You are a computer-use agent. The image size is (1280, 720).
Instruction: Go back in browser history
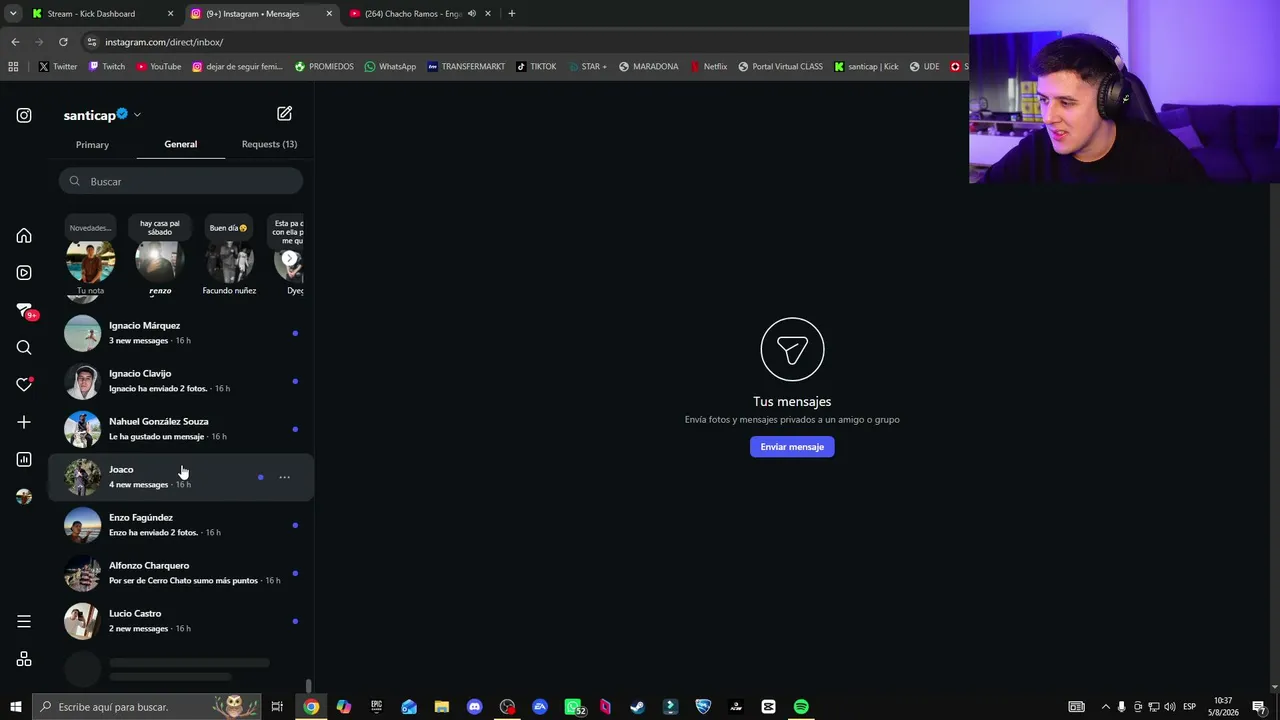pyautogui.click(x=15, y=42)
